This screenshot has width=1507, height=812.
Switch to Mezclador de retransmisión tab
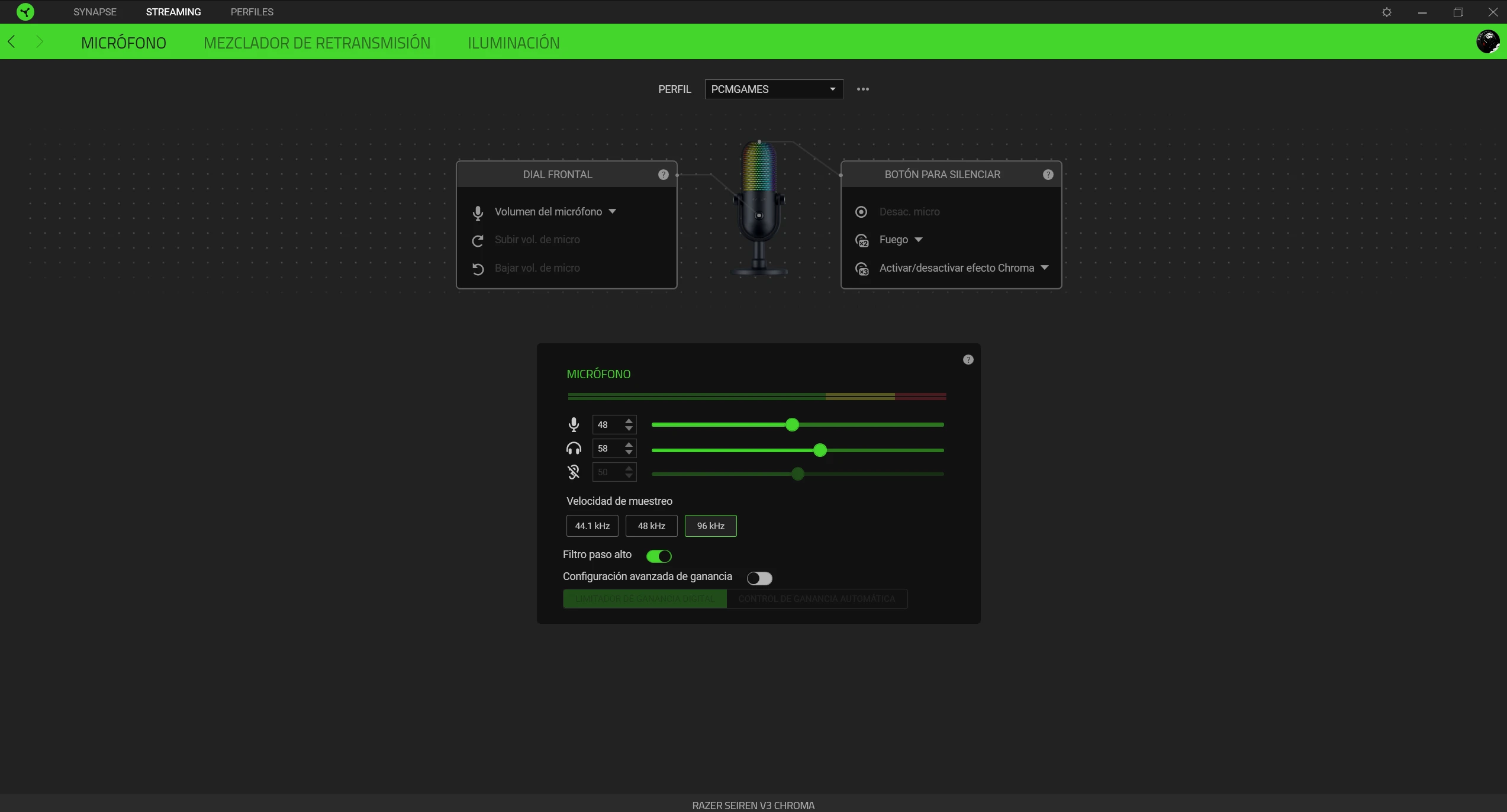point(317,43)
